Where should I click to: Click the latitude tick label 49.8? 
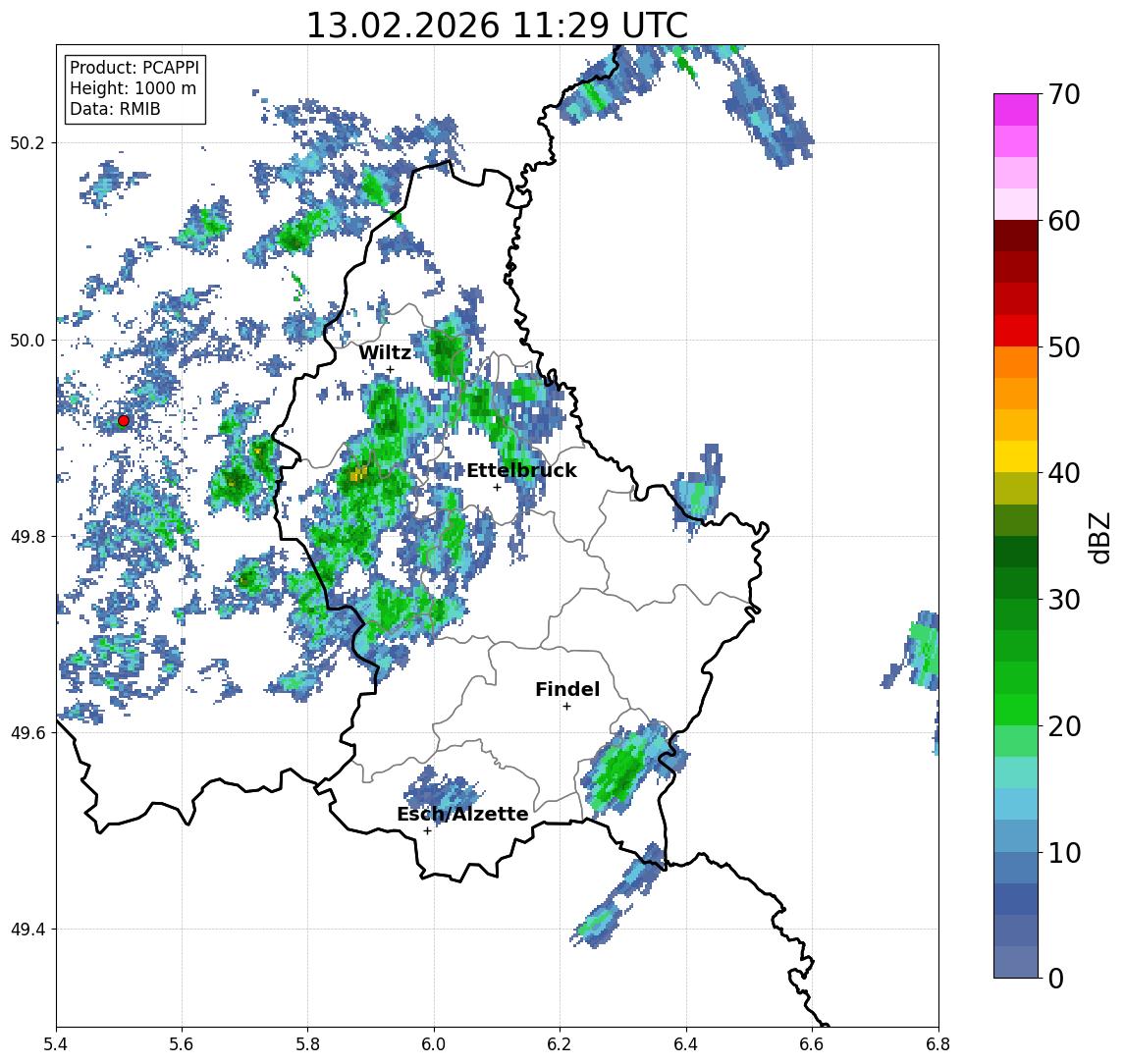(27, 536)
